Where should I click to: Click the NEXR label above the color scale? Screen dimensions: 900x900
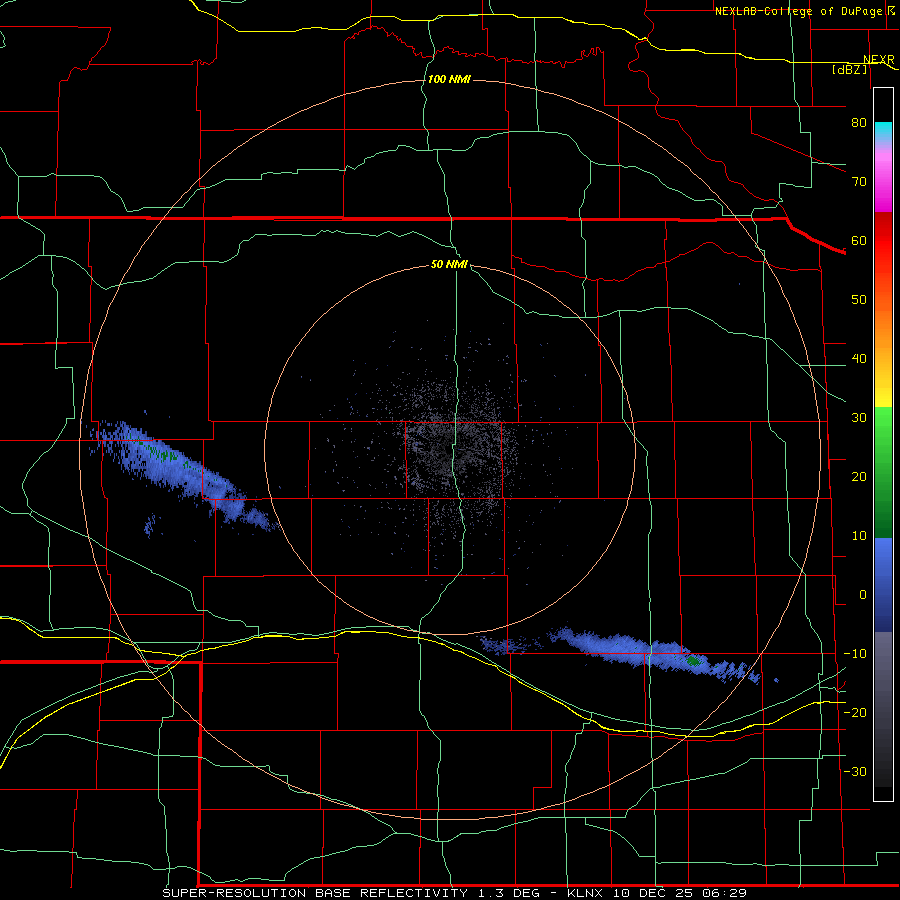[x=878, y=60]
